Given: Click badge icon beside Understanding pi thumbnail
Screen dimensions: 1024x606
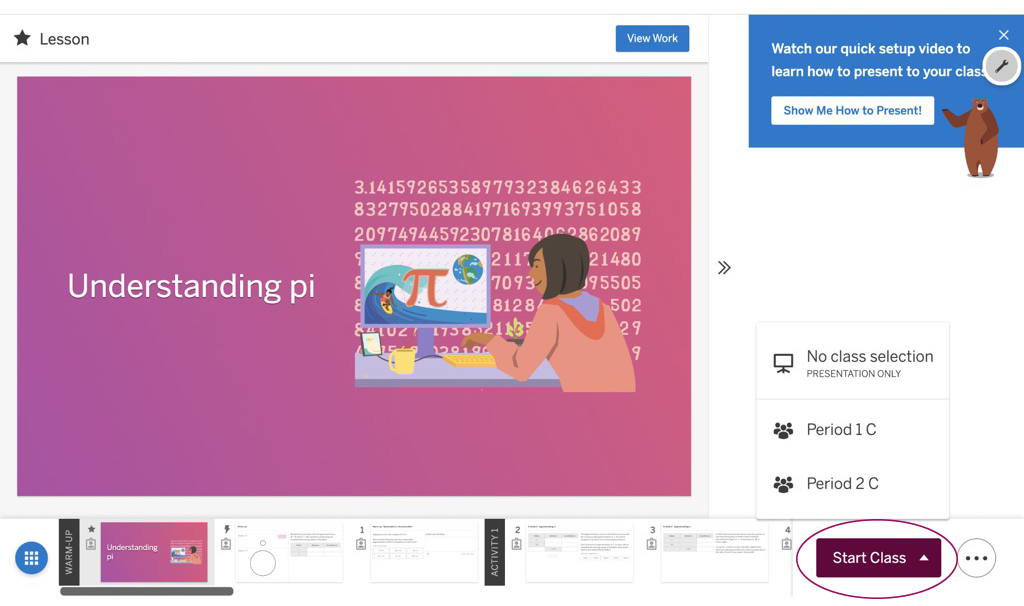Looking at the screenshot, I should pyautogui.click(x=91, y=544).
